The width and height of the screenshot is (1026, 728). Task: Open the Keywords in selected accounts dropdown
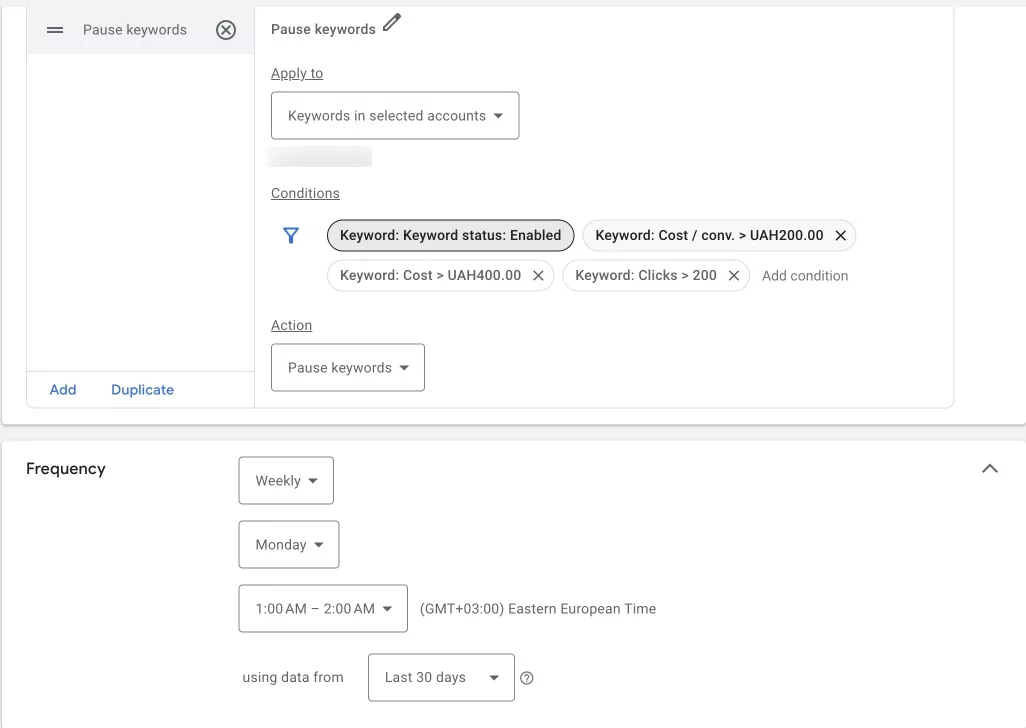[x=395, y=116]
